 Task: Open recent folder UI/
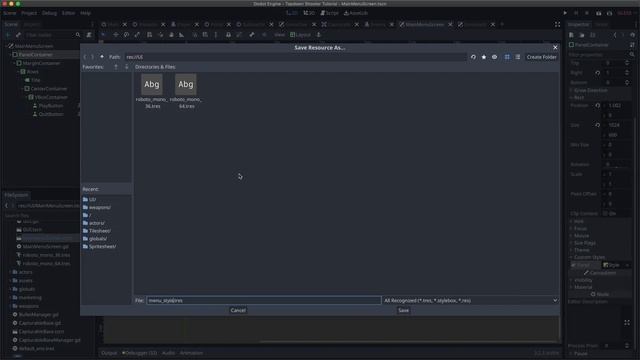point(90,200)
